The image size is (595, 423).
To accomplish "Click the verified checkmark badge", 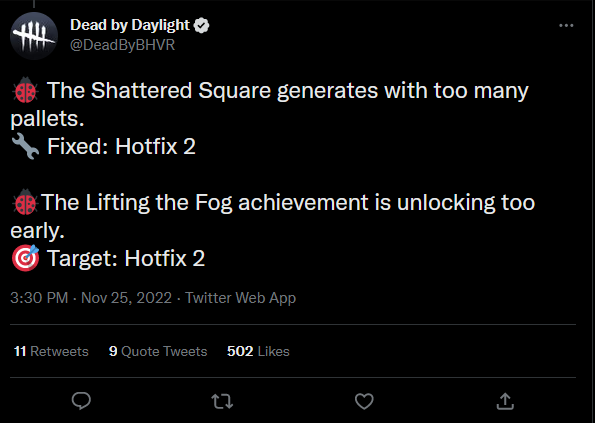I will pyautogui.click(x=201, y=25).
